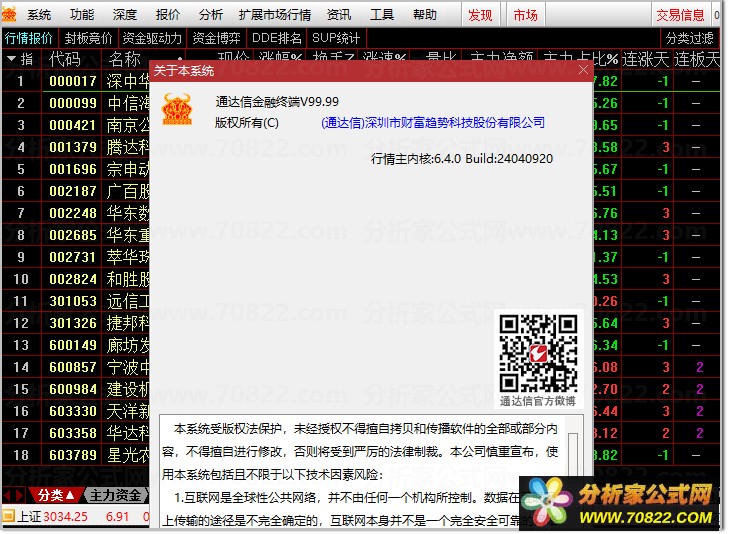Open the 报价 menu

(168, 15)
